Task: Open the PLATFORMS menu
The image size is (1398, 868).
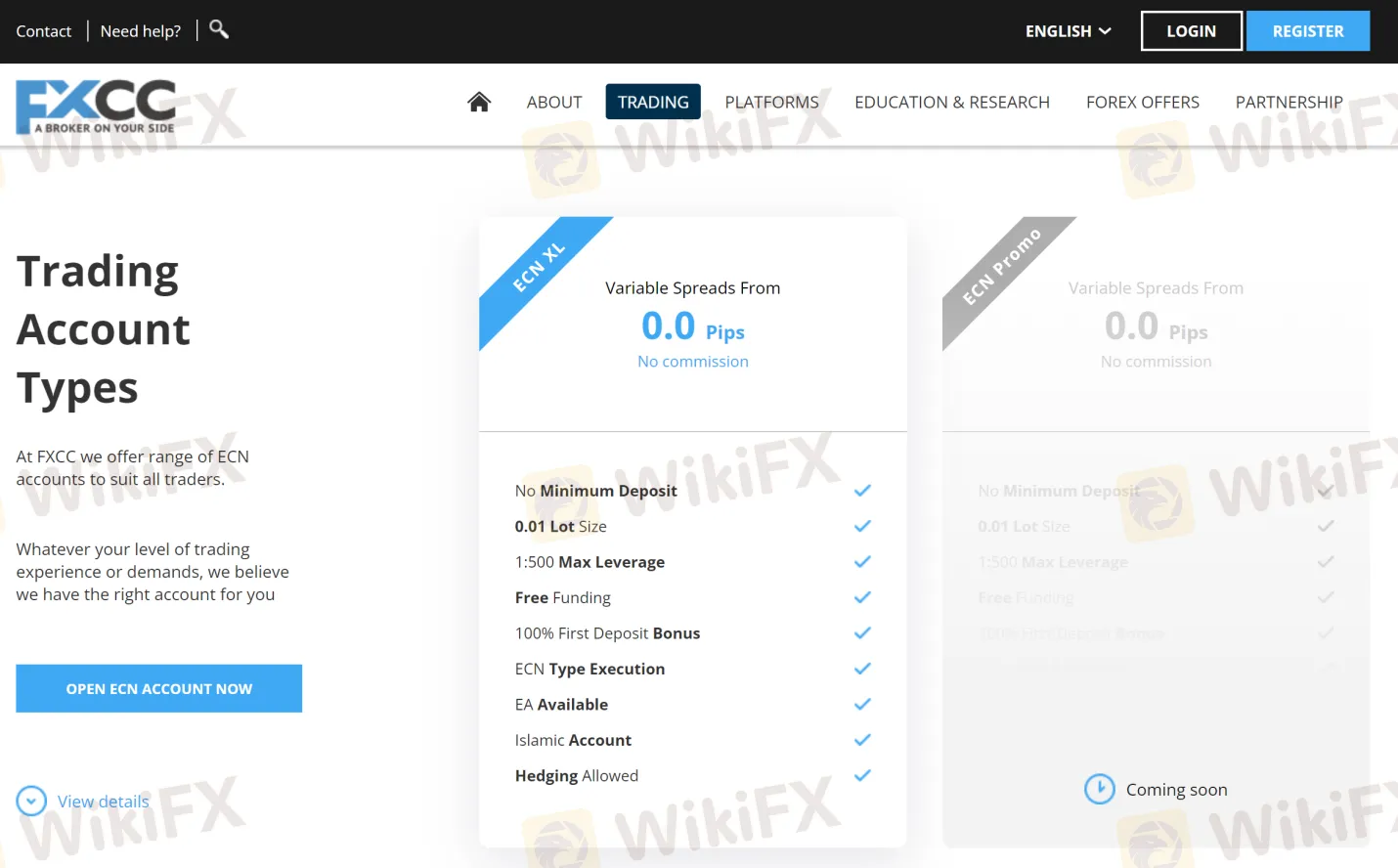Action: pyautogui.click(x=772, y=102)
